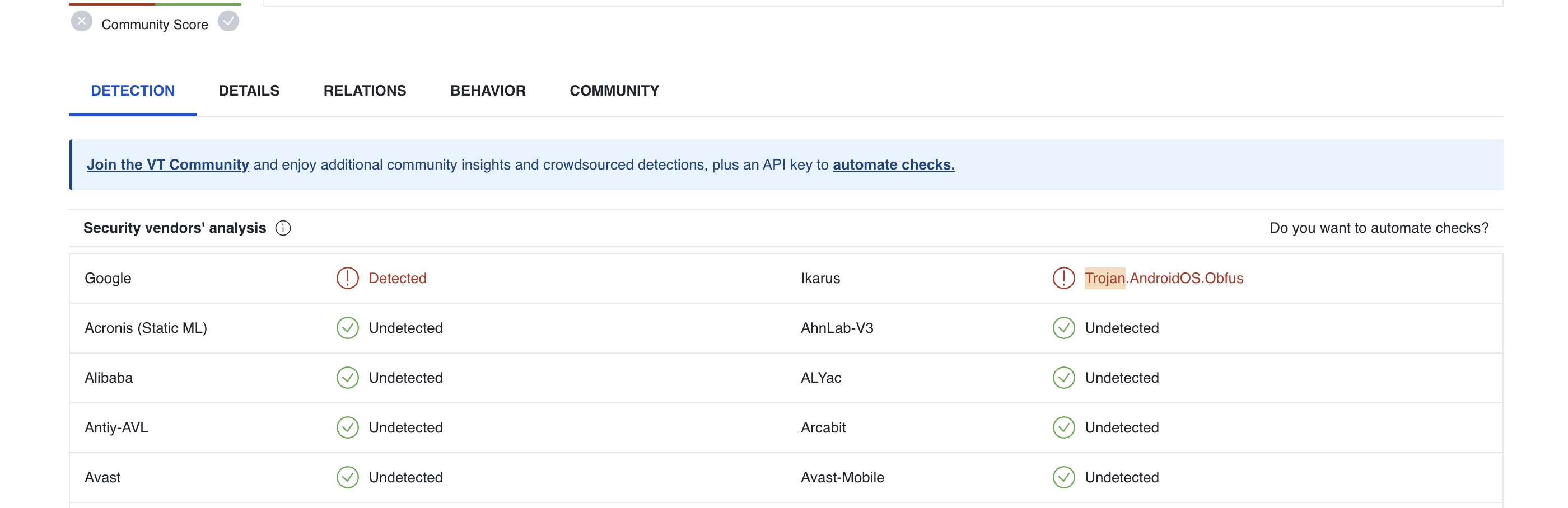The image size is (1568, 508).
Task: Click the Trojan.AndroidOS.Obfus detection label
Action: click(x=1164, y=278)
